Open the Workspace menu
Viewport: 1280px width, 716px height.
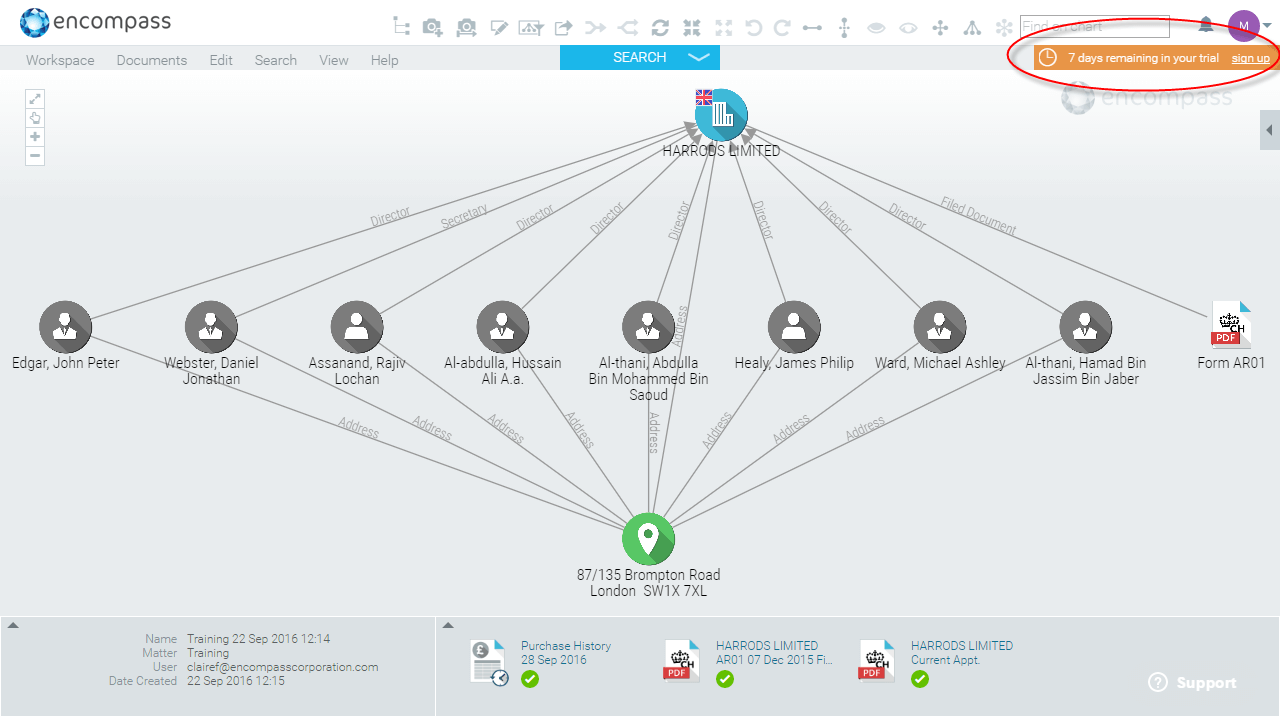coord(60,60)
